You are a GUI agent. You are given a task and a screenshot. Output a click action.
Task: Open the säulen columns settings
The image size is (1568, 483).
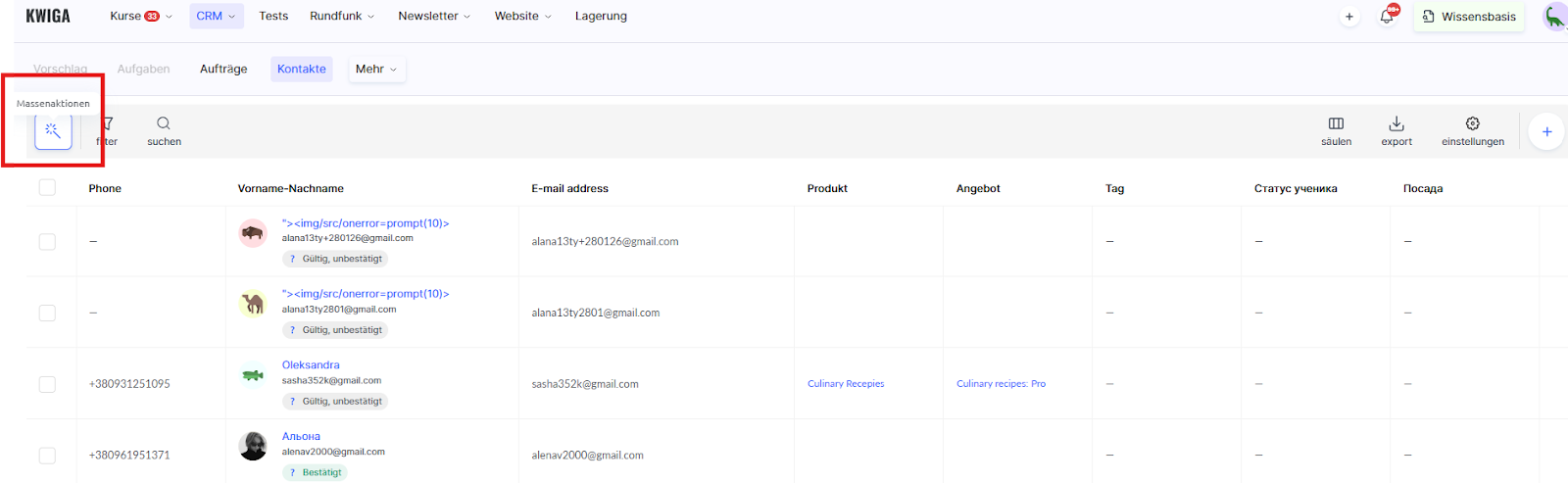pos(1336,124)
